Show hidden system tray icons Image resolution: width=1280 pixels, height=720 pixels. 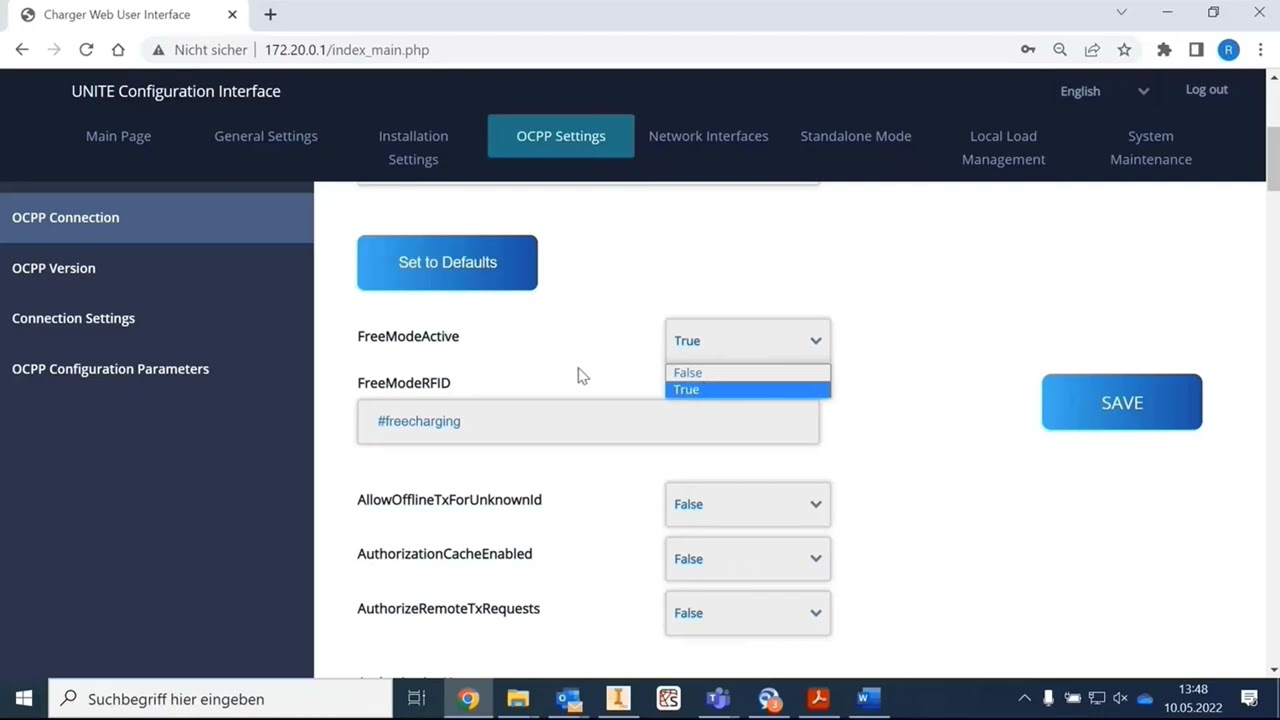pos(1024,699)
